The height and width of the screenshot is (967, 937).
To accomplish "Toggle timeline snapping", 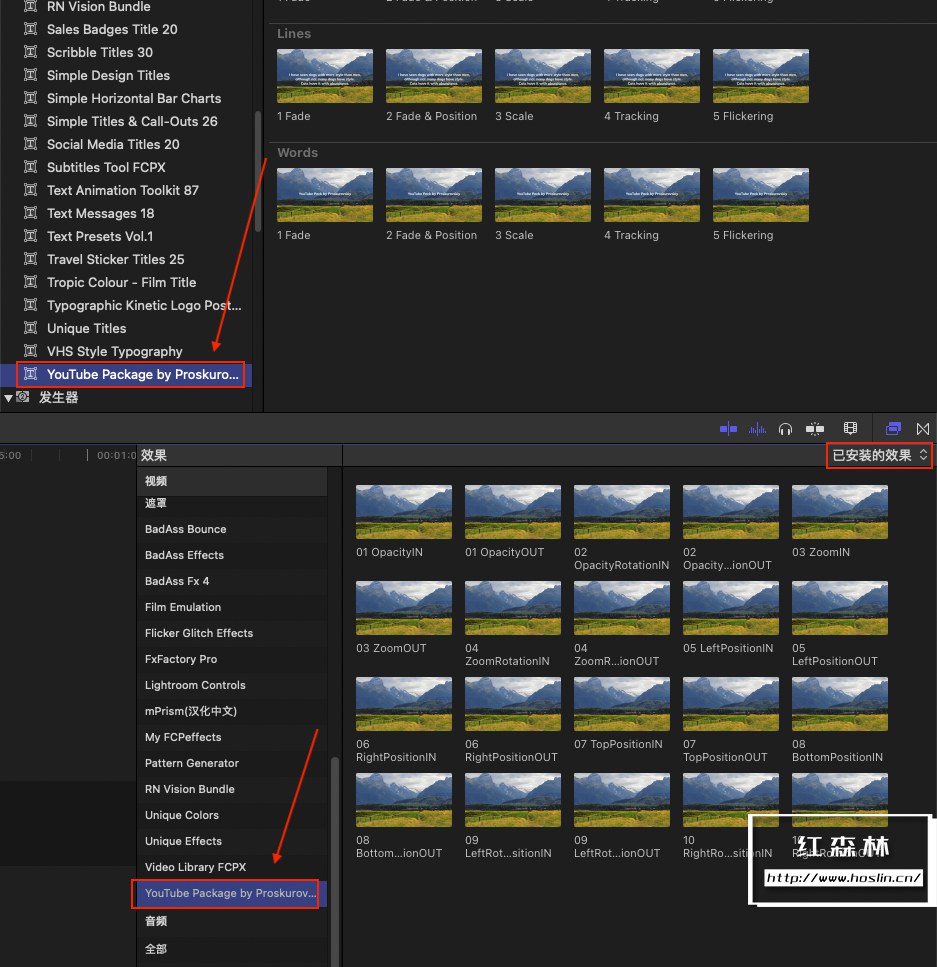I will (x=815, y=429).
